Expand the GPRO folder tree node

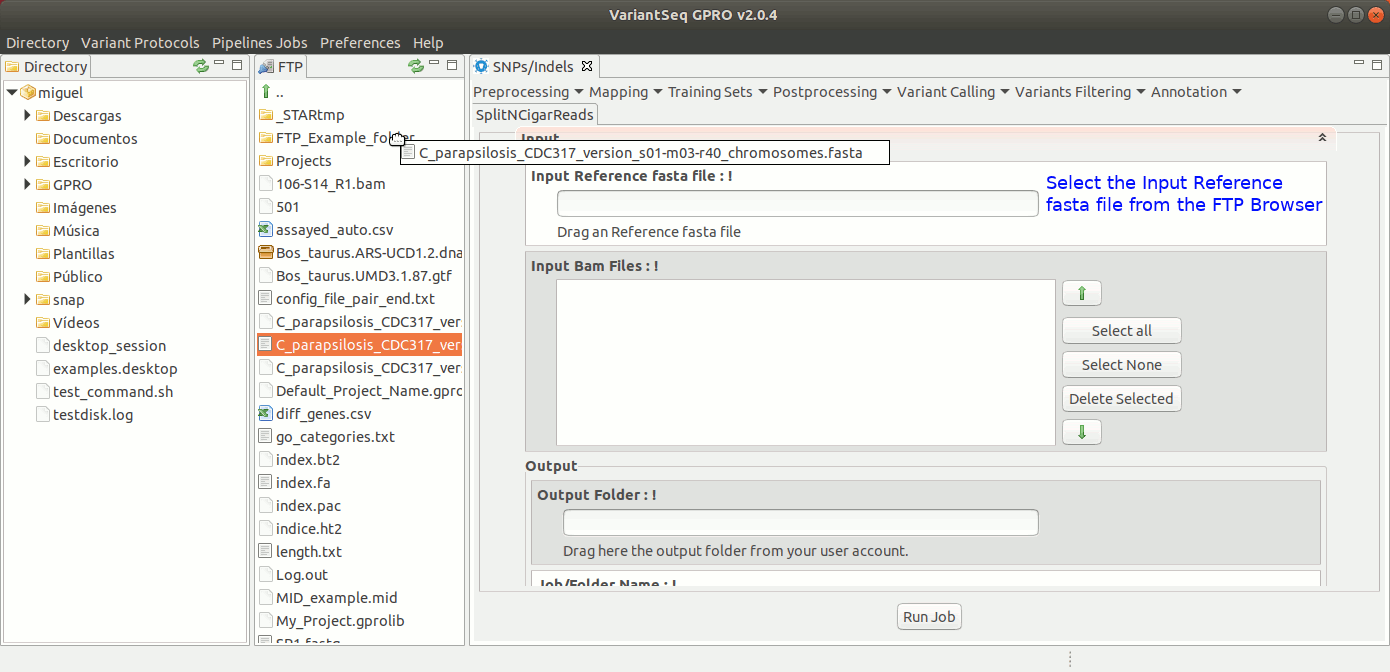(28, 185)
